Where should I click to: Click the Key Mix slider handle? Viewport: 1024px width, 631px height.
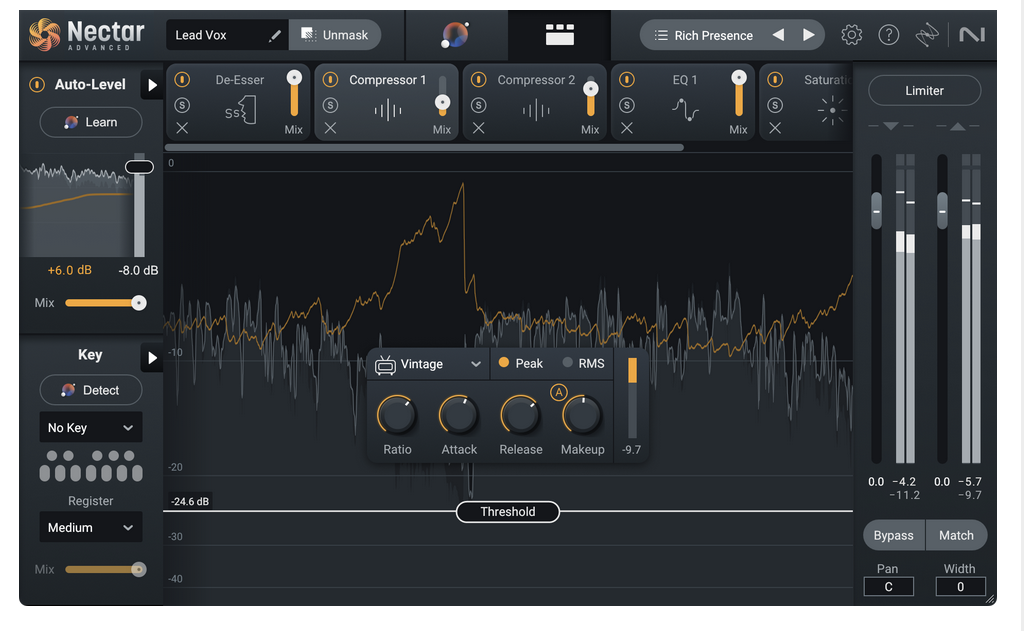point(138,570)
